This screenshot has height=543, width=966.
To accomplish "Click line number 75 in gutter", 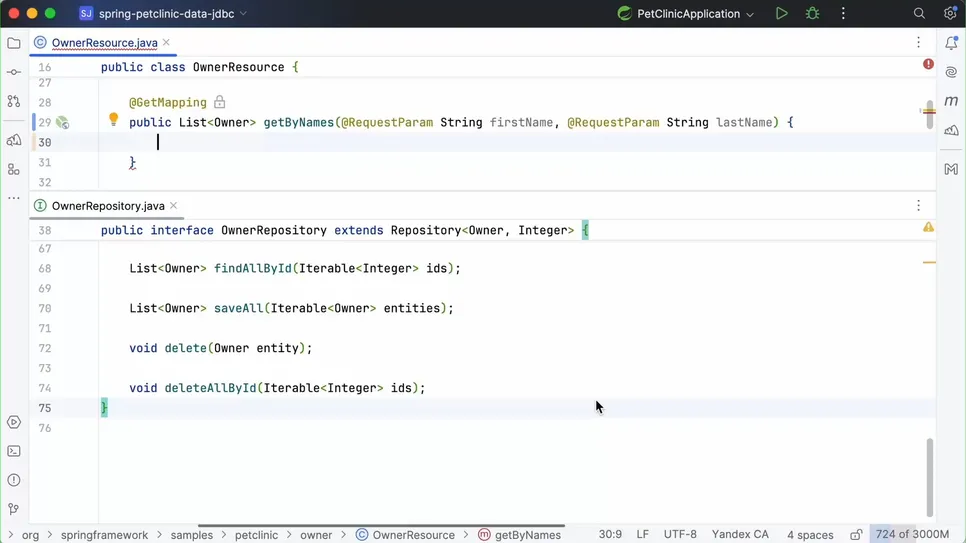I will [x=44, y=408].
